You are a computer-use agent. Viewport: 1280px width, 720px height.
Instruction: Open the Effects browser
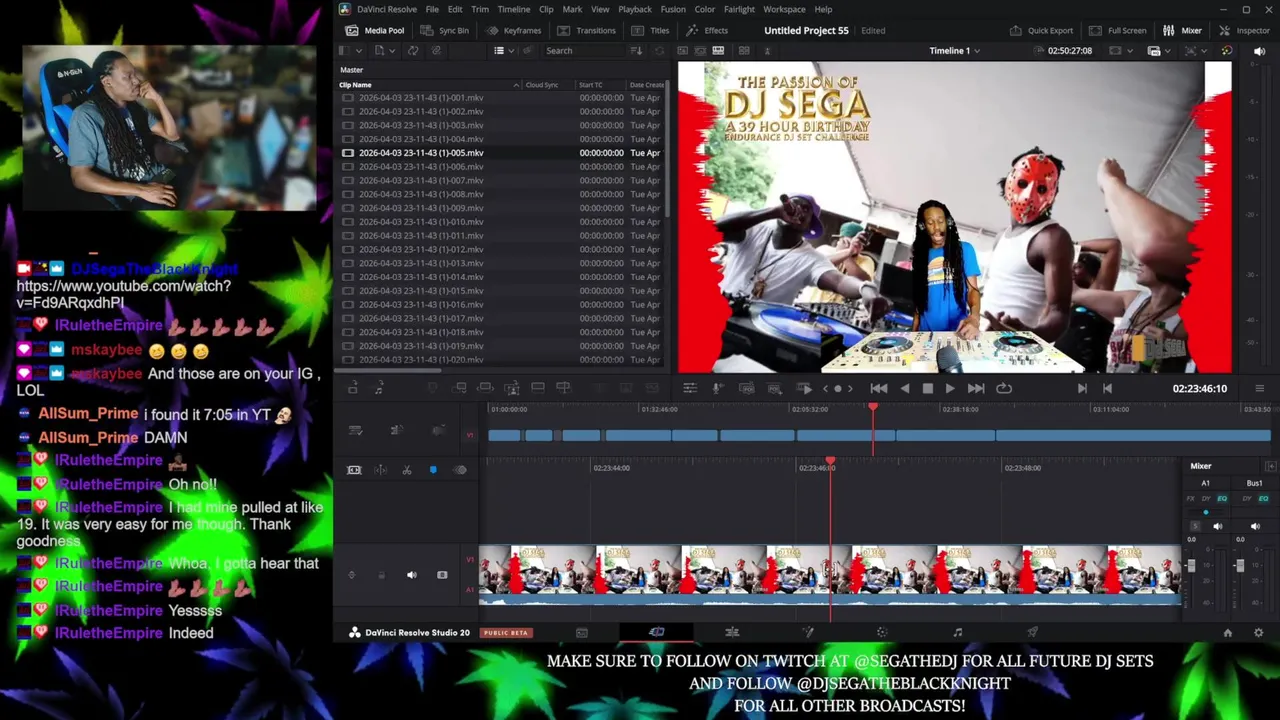(707, 30)
